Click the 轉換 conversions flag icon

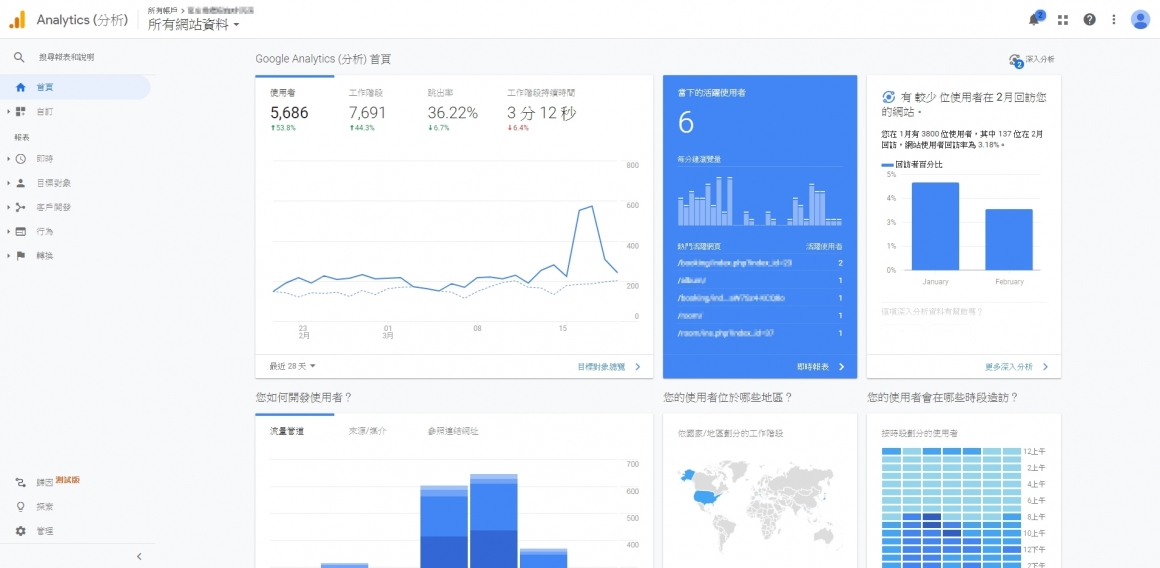[x=21, y=256]
